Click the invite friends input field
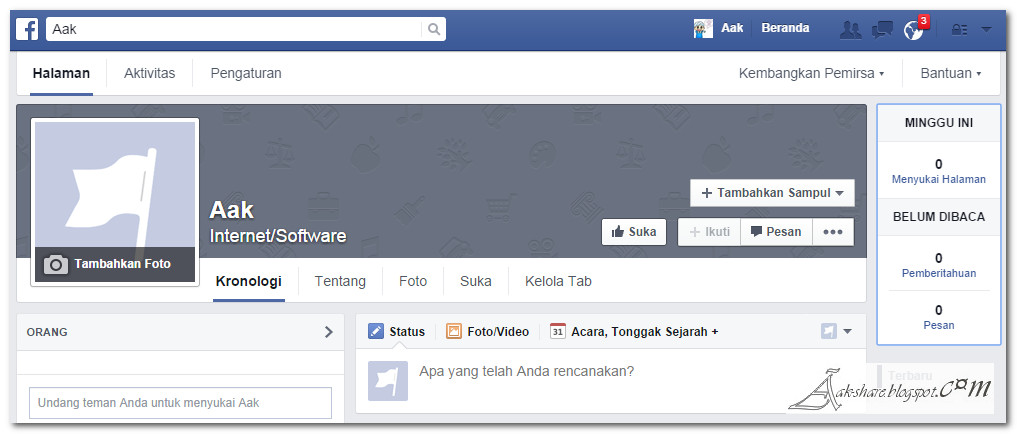 (x=180, y=403)
